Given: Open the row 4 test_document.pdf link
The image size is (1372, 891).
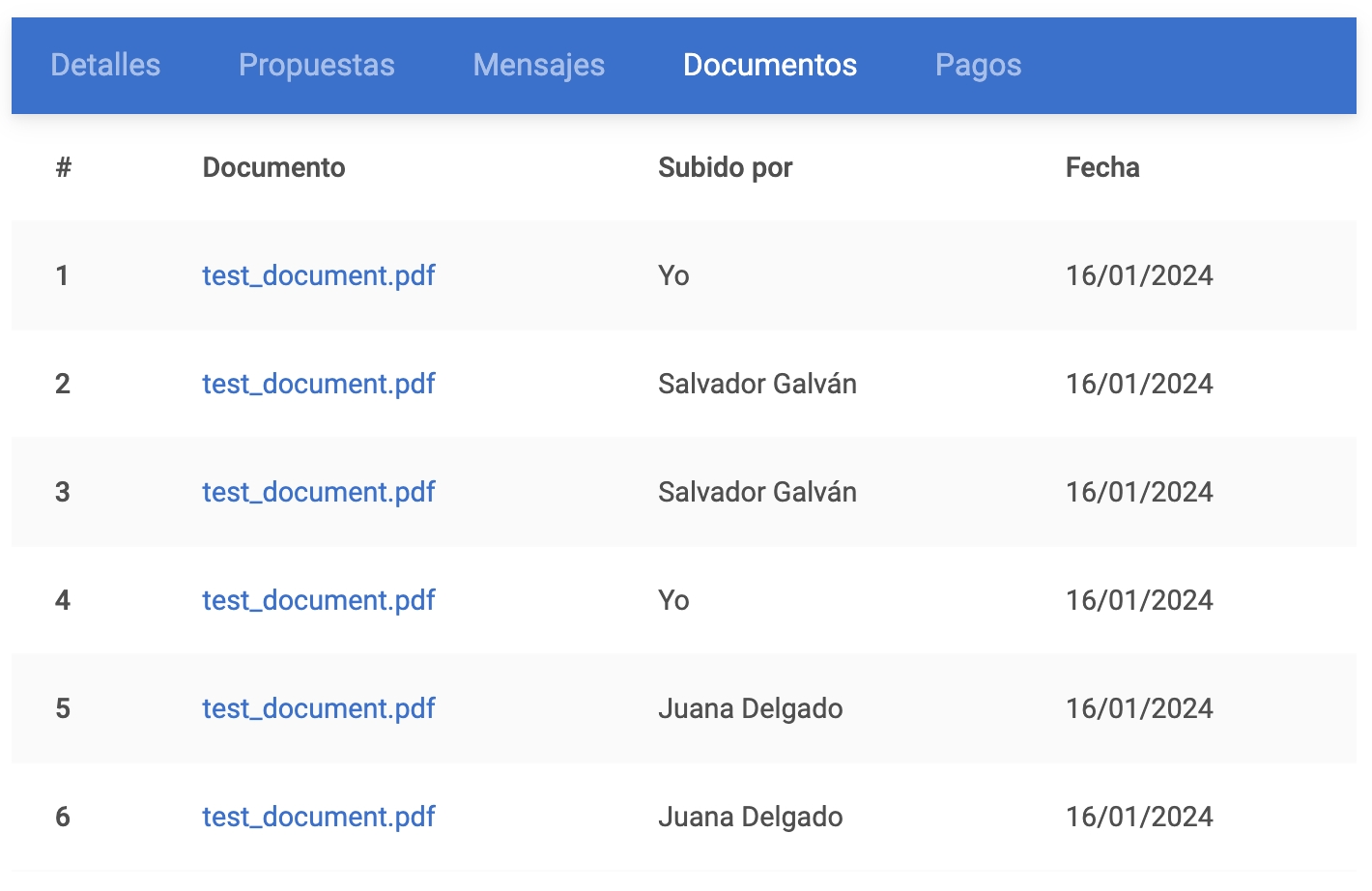Looking at the screenshot, I should coord(318,600).
